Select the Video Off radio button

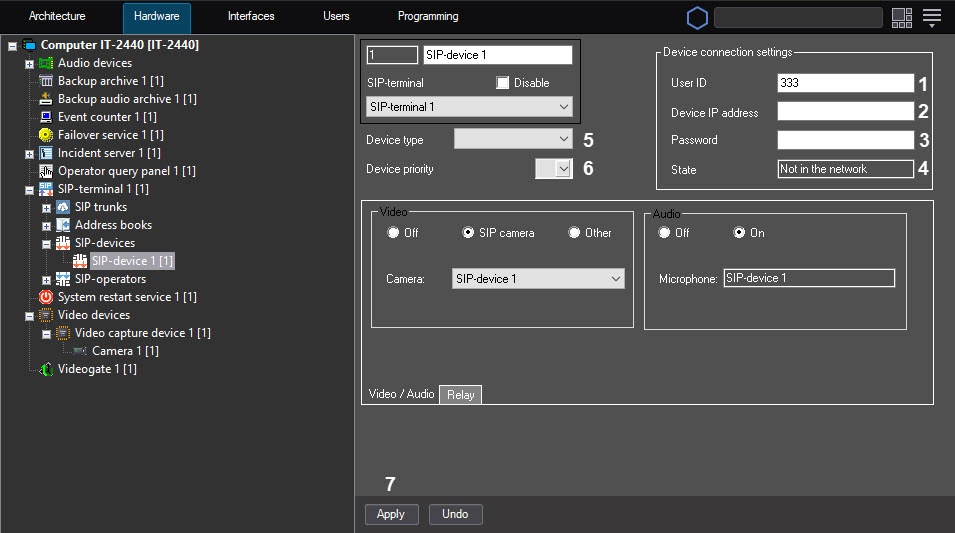tap(394, 233)
